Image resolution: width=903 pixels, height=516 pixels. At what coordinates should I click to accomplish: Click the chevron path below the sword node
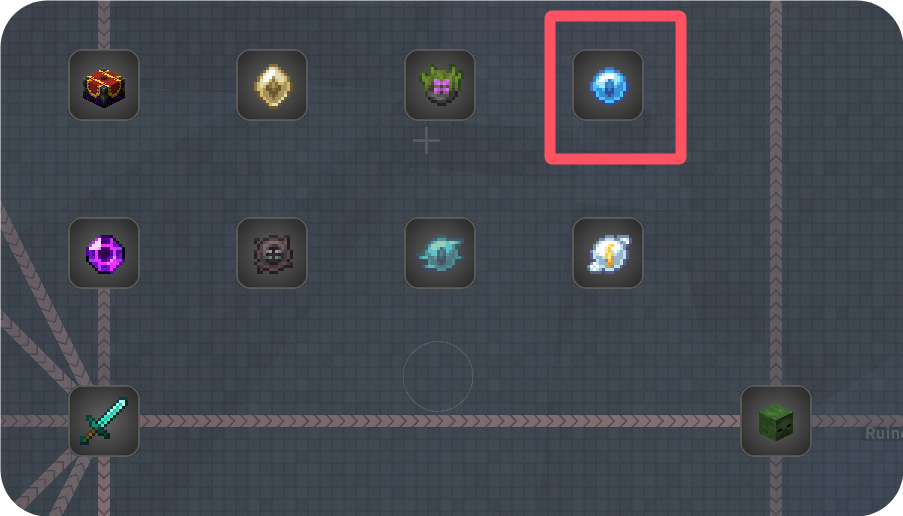point(104,486)
